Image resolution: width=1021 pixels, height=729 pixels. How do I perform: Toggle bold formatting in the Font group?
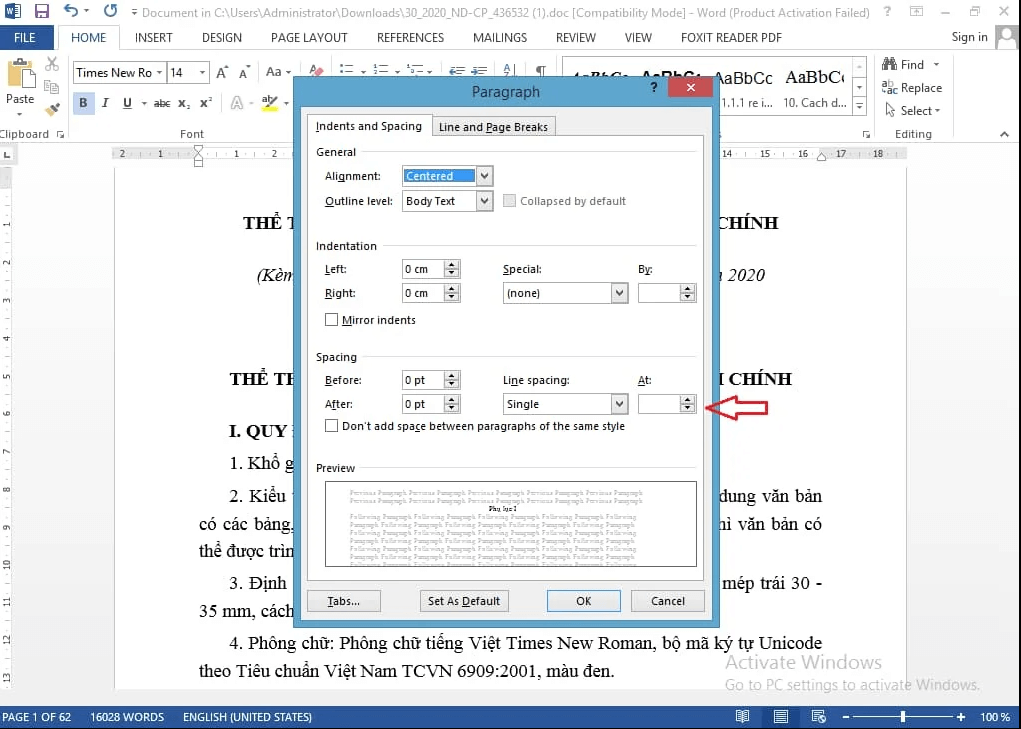tap(83, 102)
